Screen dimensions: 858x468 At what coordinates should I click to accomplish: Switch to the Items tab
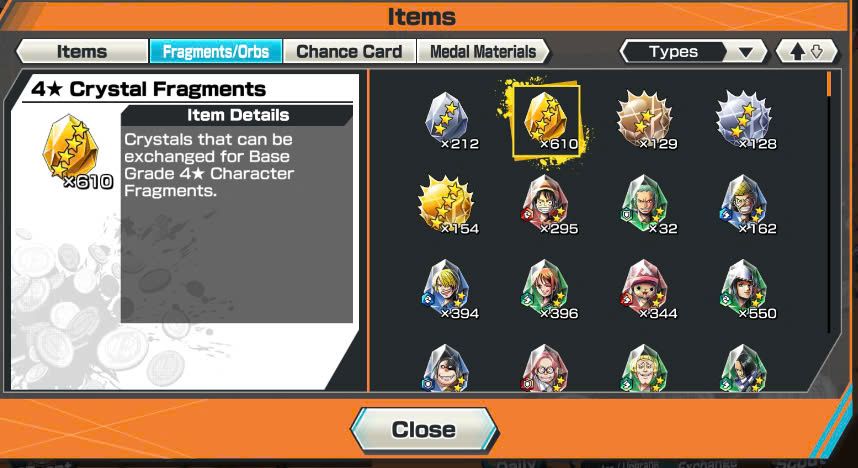(82, 51)
